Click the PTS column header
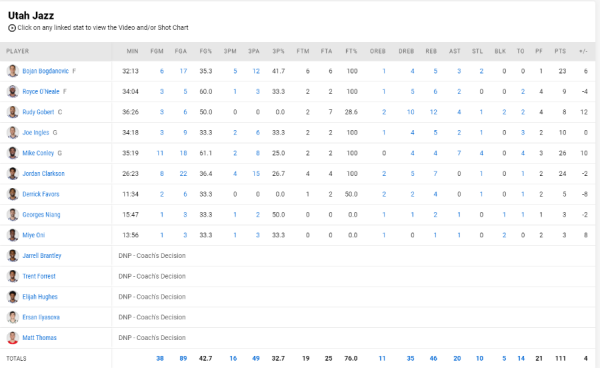 [x=560, y=51]
